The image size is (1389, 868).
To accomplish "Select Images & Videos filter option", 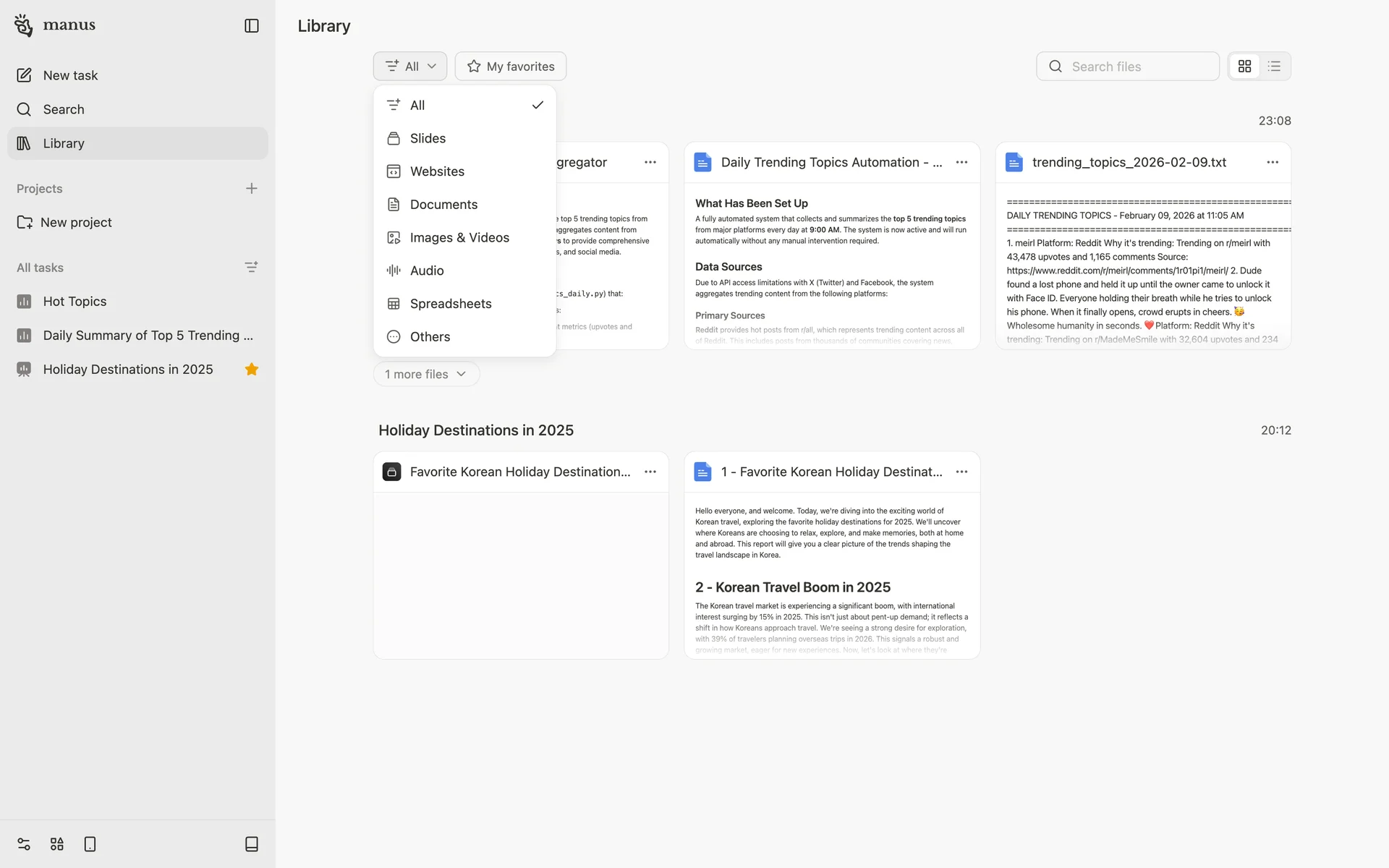I will [x=459, y=237].
